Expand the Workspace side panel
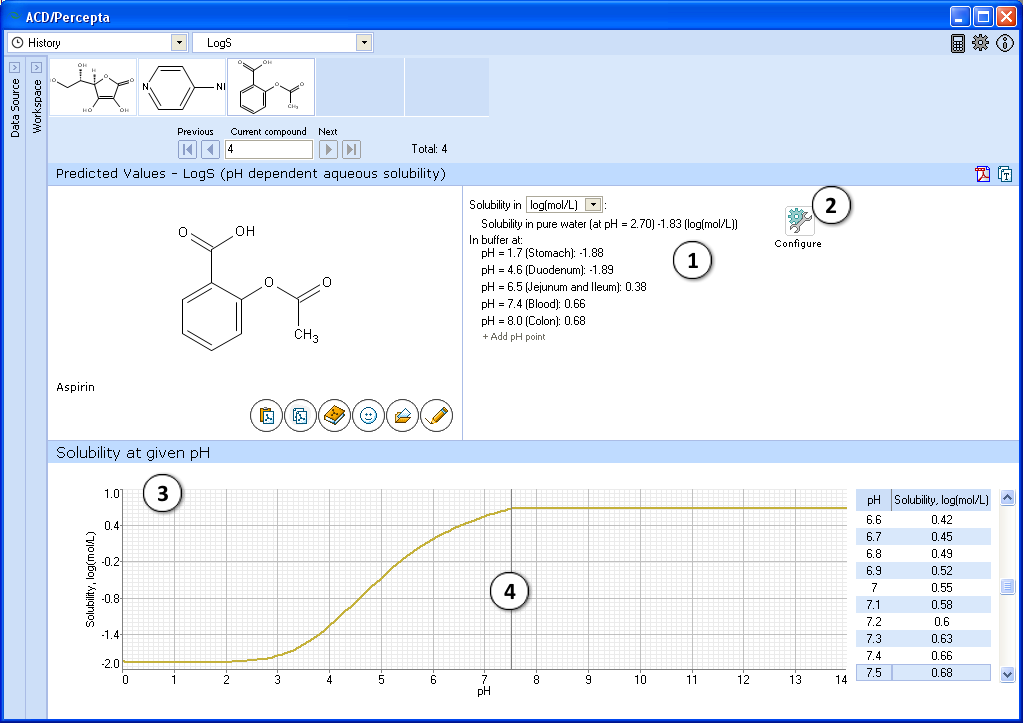 (36, 67)
